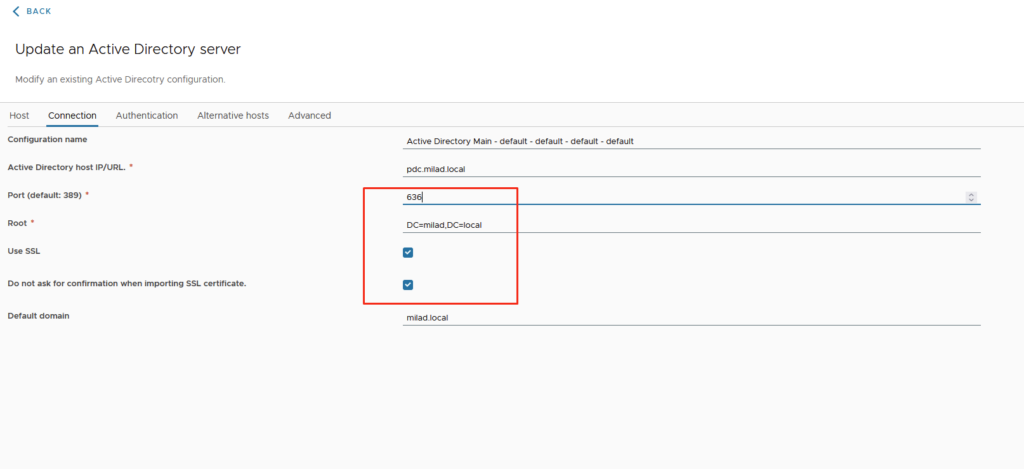
Task: Increase port with the stepper up arrow
Action: tap(971, 194)
